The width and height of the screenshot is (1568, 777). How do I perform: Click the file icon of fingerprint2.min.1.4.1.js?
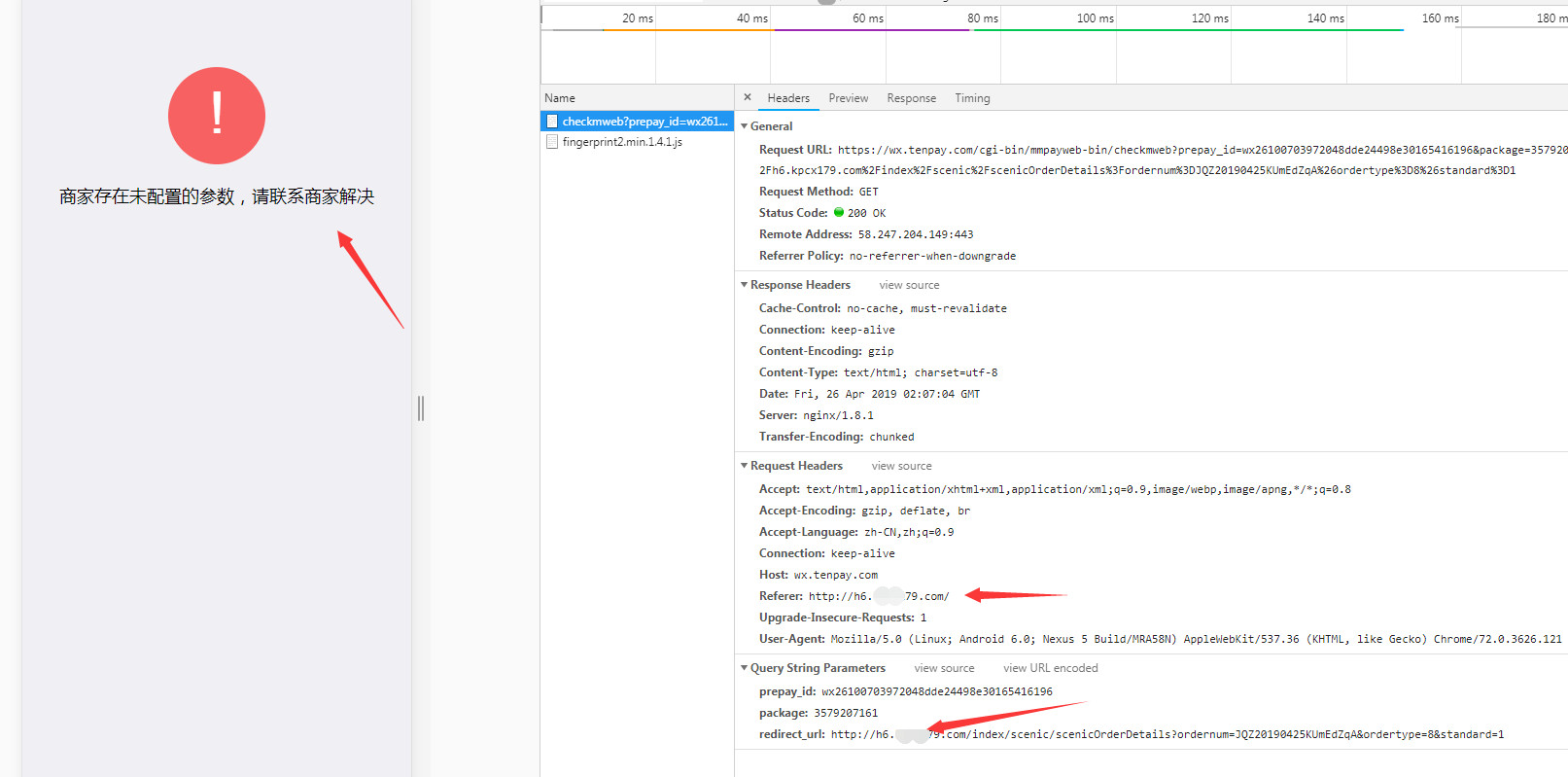click(552, 142)
